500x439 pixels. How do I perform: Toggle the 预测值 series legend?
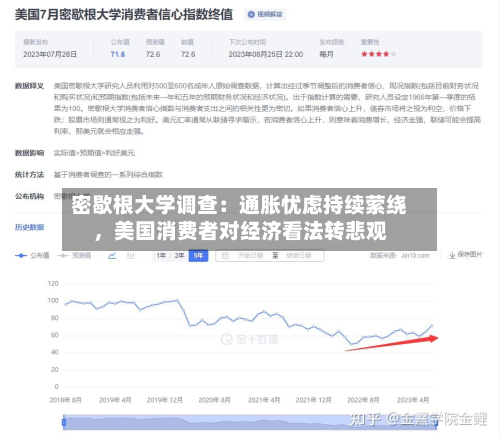[x=74, y=256]
